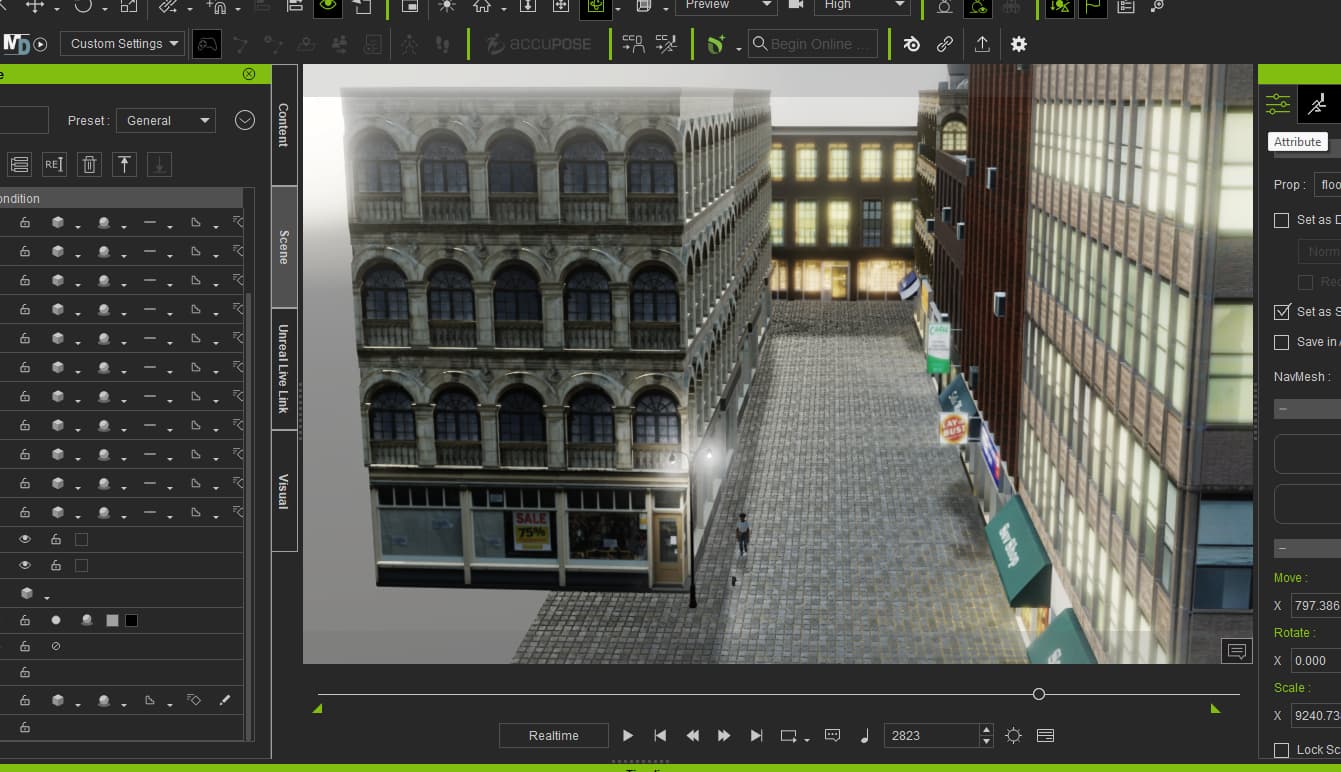The height and width of the screenshot is (772, 1341).
Task: Switch to the Scene tab
Action: tap(284, 247)
